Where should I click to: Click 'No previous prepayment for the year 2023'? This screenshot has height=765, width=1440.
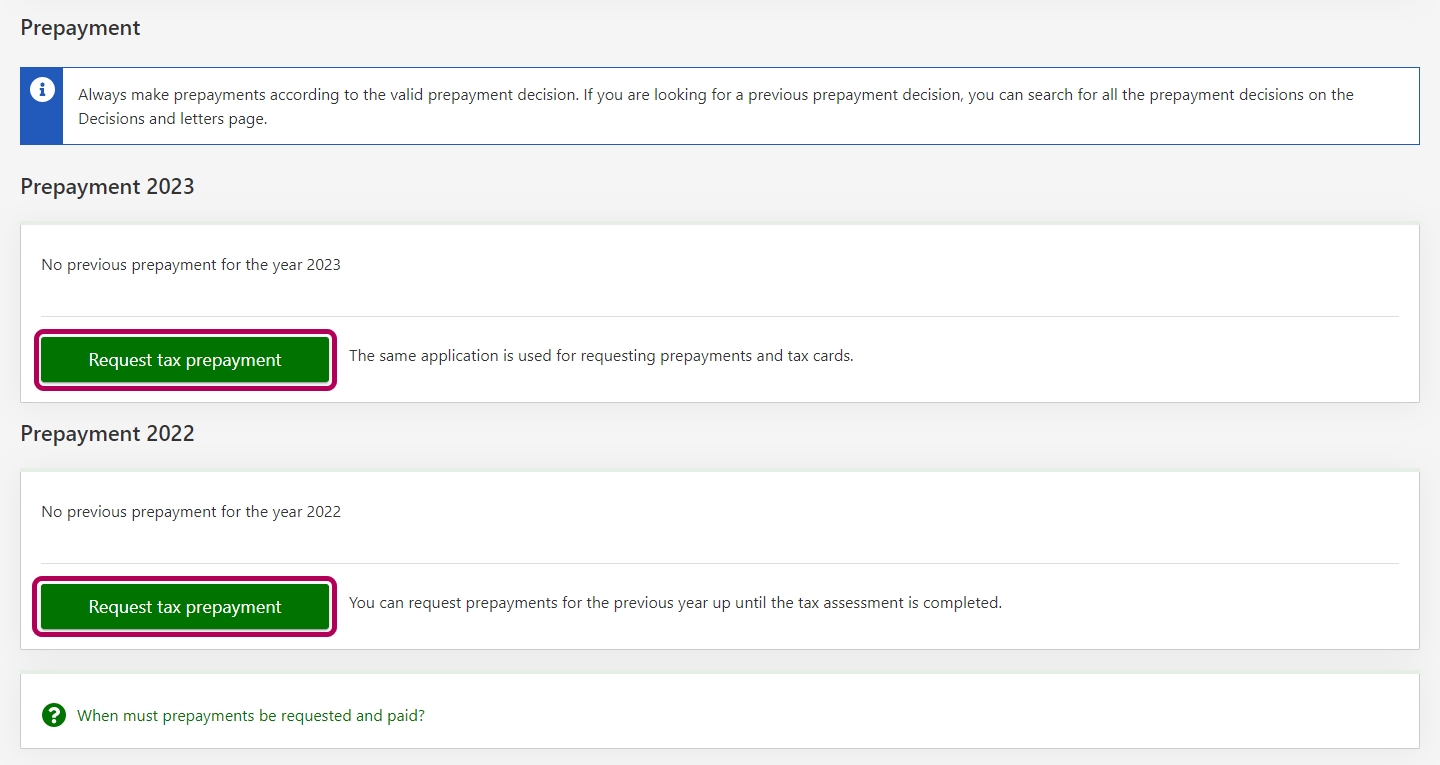click(191, 265)
